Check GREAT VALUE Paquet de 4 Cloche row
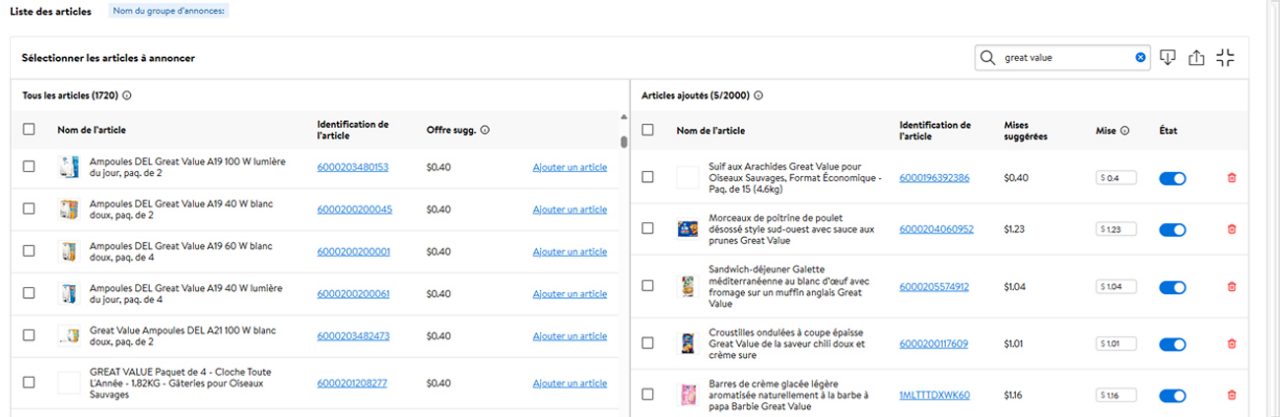Viewport: 1280px width, 417px height. point(29,382)
